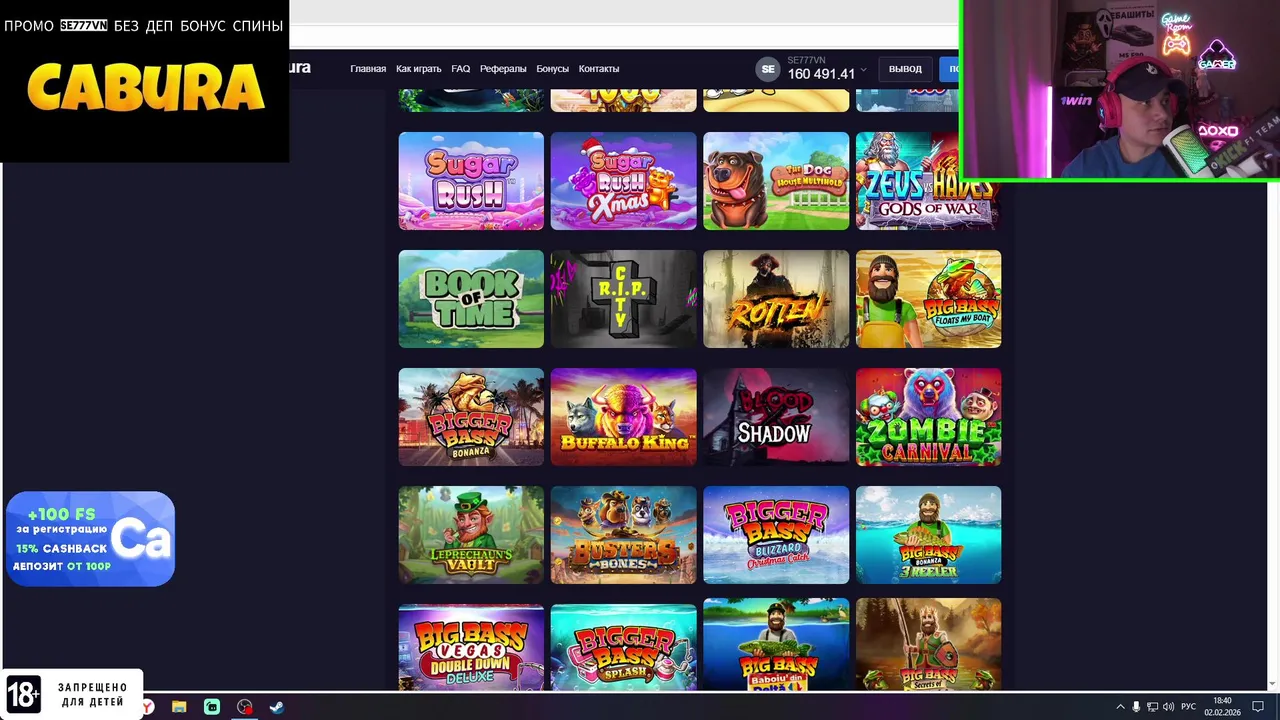Launch the Busters Bones game
Screen dimensions: 1280x720
point(623,535)
